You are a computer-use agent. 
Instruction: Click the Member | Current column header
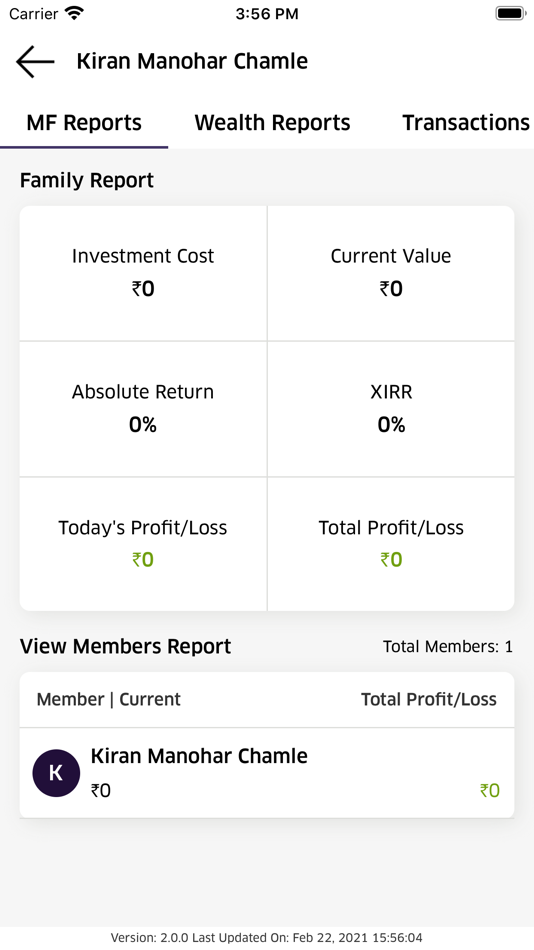point(108,699)
